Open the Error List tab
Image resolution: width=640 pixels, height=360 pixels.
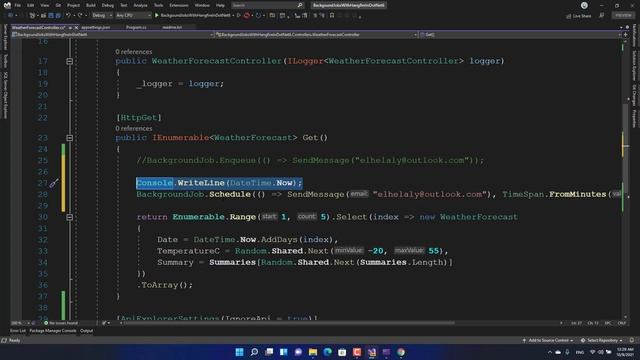click(18, 331)
